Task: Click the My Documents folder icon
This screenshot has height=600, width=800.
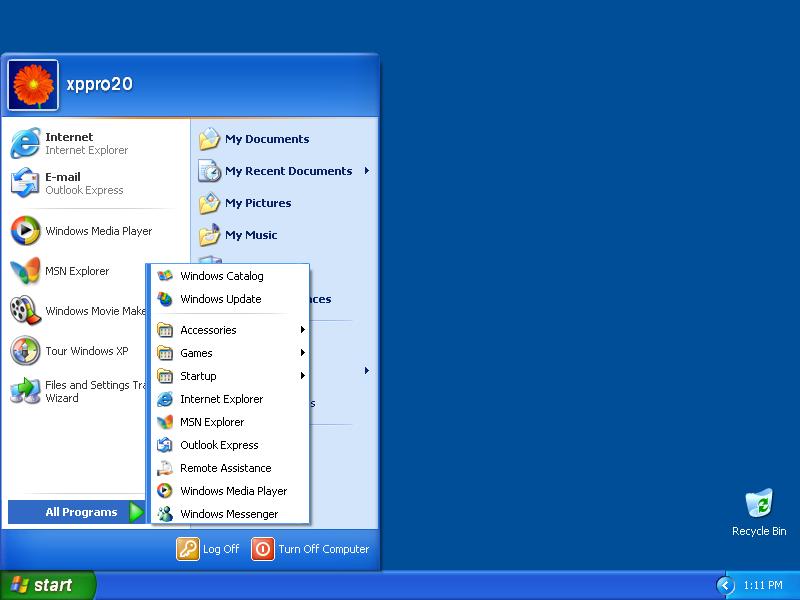Action: click(x=209, y=139)
